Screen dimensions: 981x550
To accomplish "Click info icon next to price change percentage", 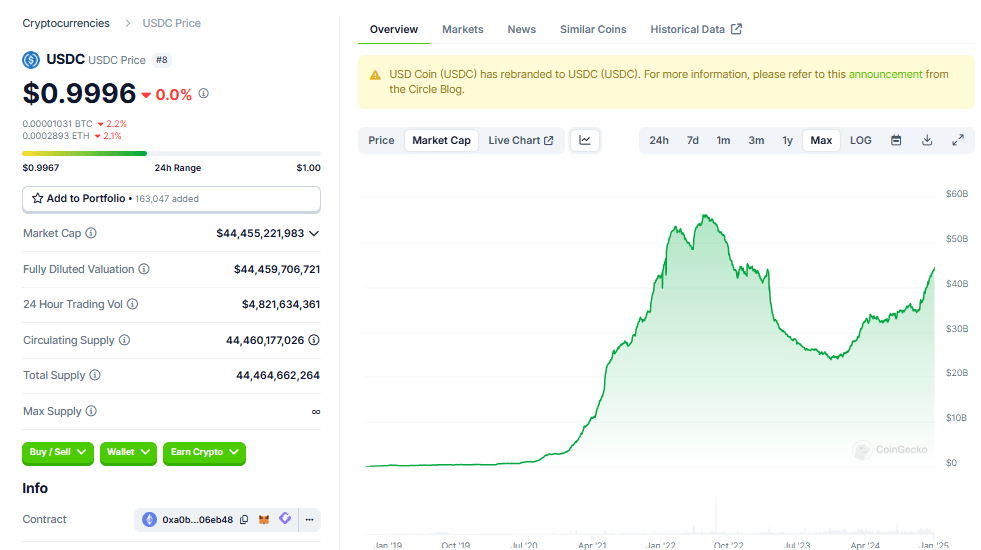I will coord(204,93).
